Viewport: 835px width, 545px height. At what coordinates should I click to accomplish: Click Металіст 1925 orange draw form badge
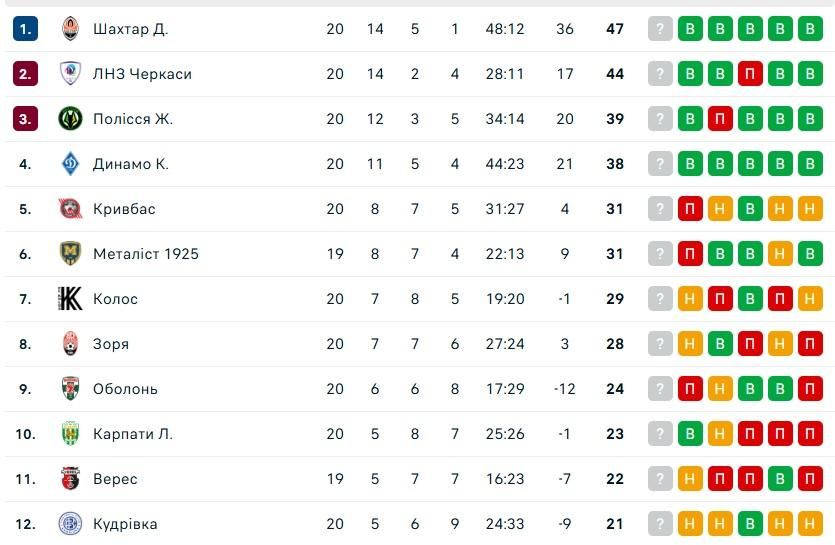coord(780,254)
